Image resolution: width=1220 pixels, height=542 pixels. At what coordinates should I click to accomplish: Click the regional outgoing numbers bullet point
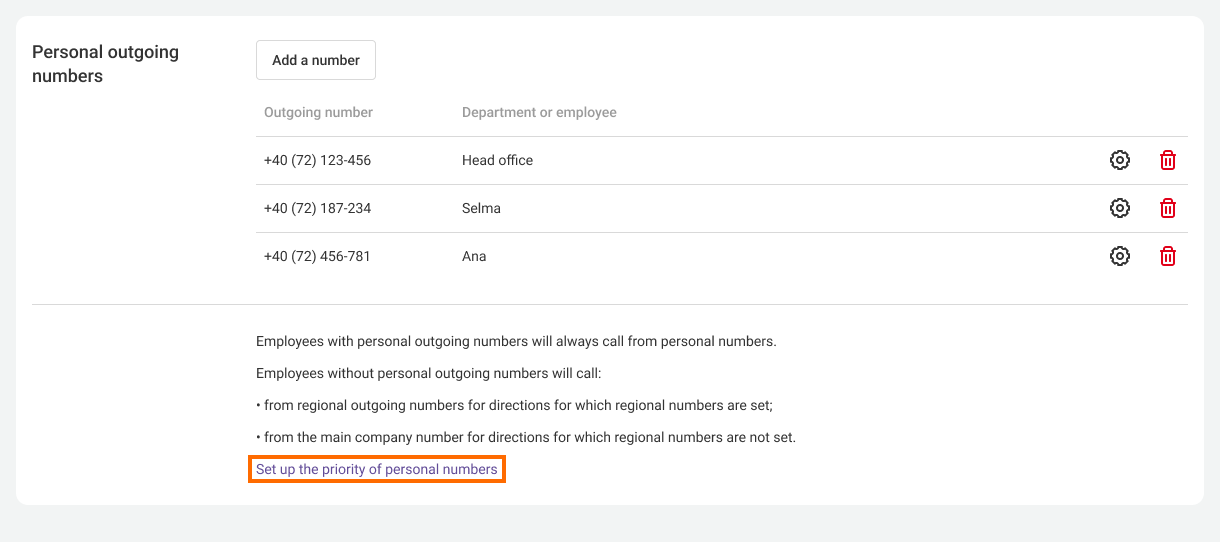[515, 405]
